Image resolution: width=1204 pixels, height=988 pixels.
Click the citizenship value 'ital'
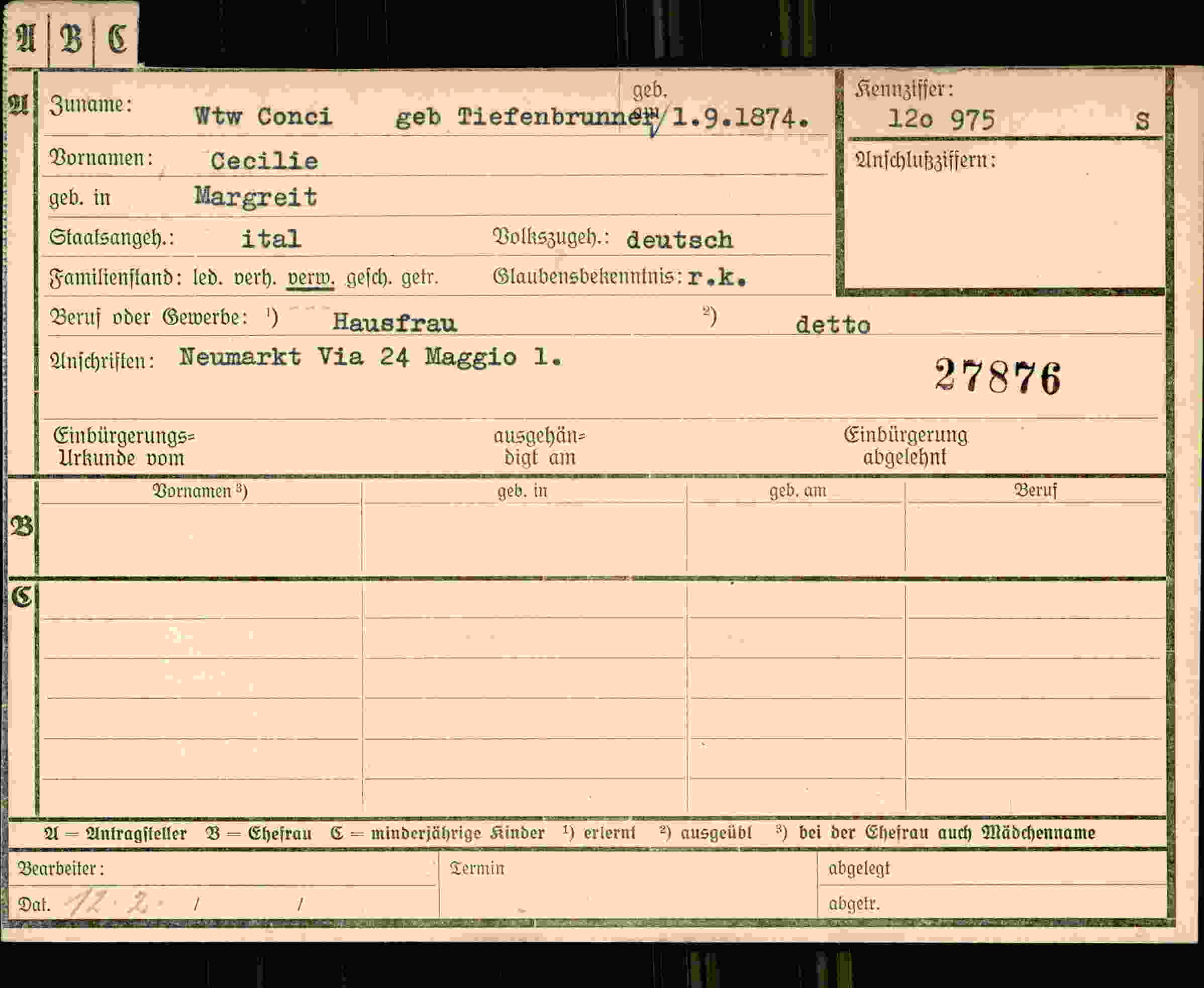coord(271,239)
